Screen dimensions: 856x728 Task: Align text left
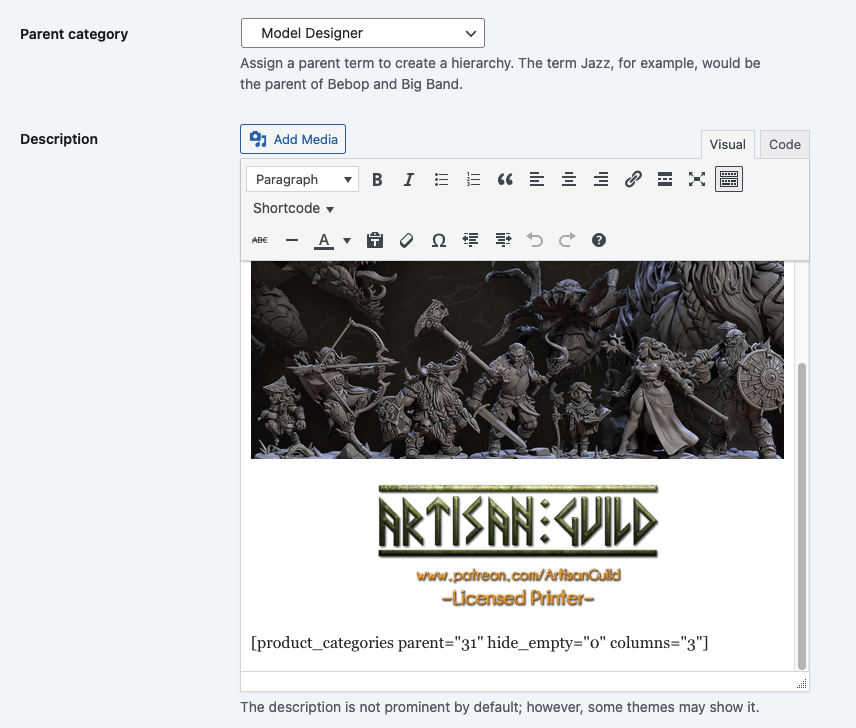pyautogui.click(x=537, y=180)
